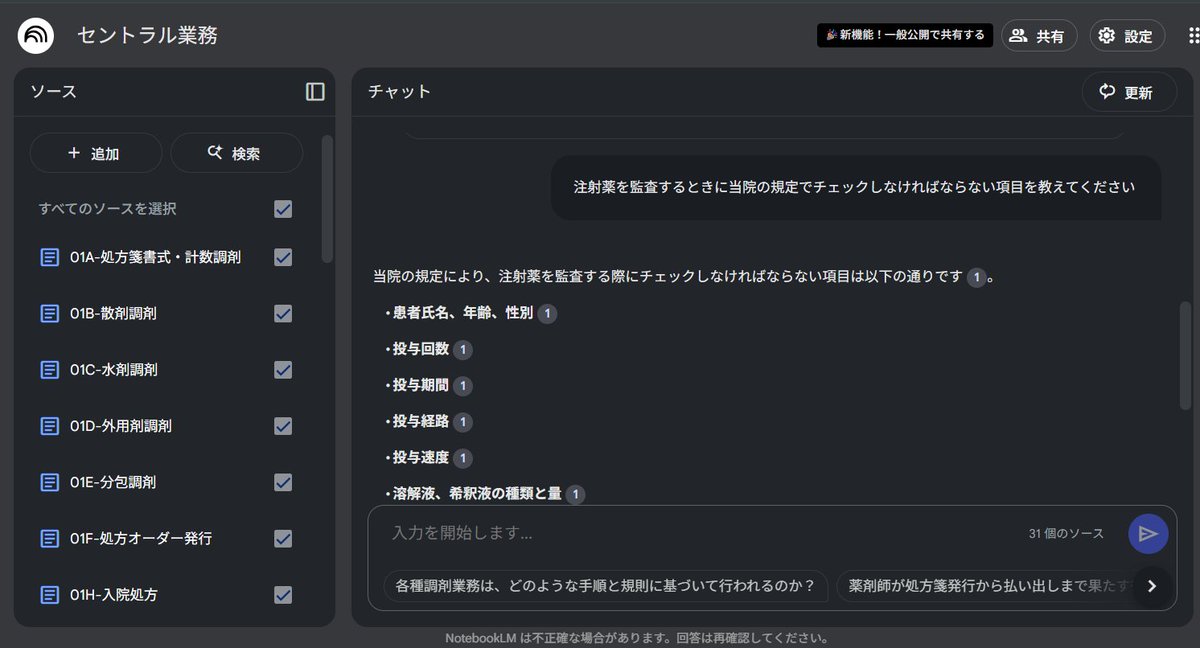
Task: Click the document icon for 01D-外用剤調剤
Action: [x=49, y=426]
